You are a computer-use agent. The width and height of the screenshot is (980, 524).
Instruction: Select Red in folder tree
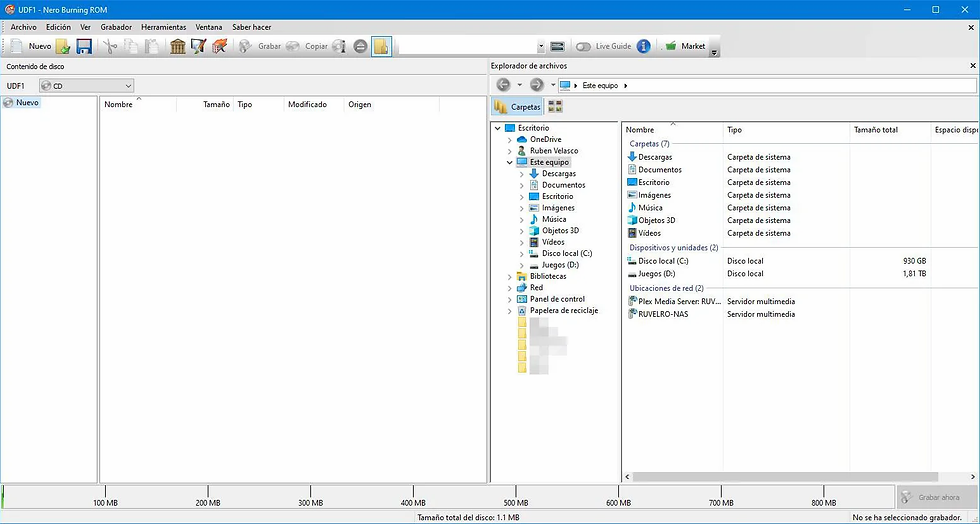[536, 288]
